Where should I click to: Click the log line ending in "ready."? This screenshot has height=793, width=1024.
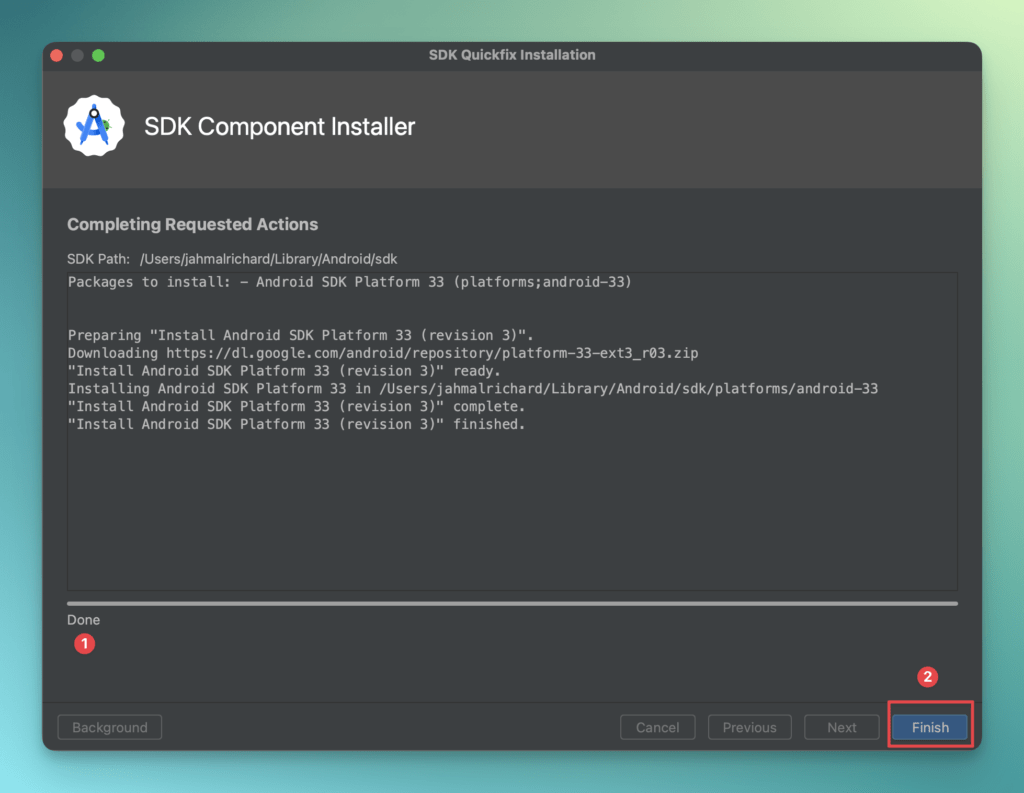(x=284, y=371)
